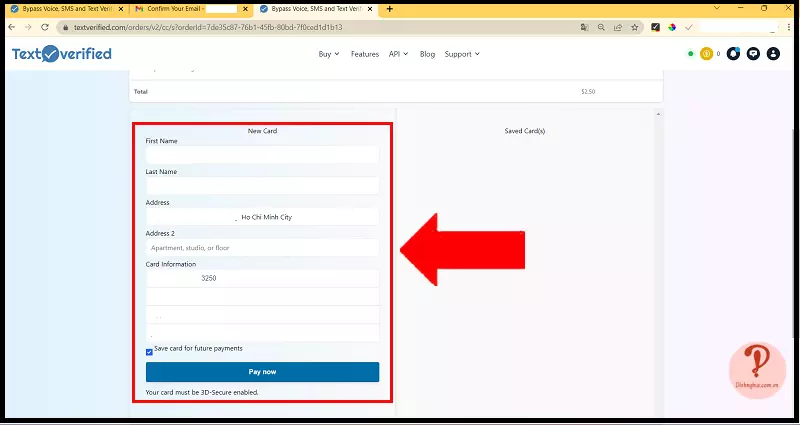
Task: Select the active Bypass Voice tab
Action: (316, 9)
